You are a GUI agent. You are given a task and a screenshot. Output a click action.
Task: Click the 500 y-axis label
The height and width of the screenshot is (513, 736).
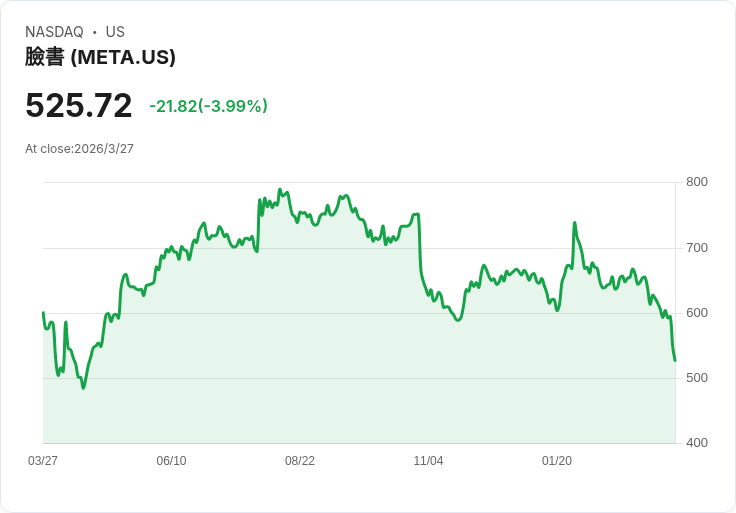[697, 378]
